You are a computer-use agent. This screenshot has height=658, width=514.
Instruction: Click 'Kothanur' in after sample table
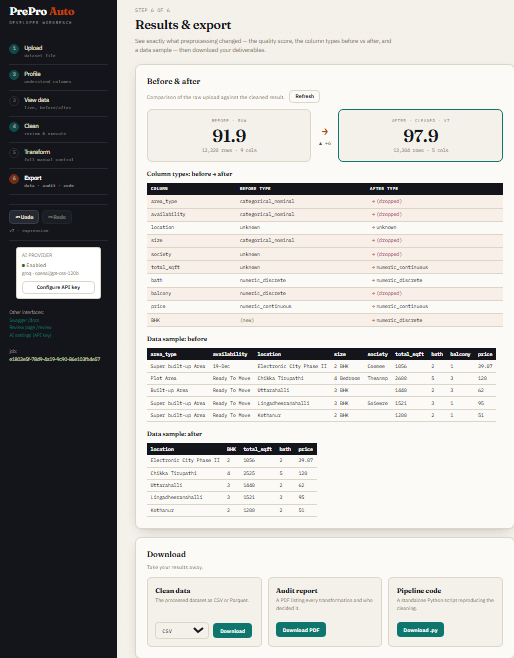click(x=162, y=510)
